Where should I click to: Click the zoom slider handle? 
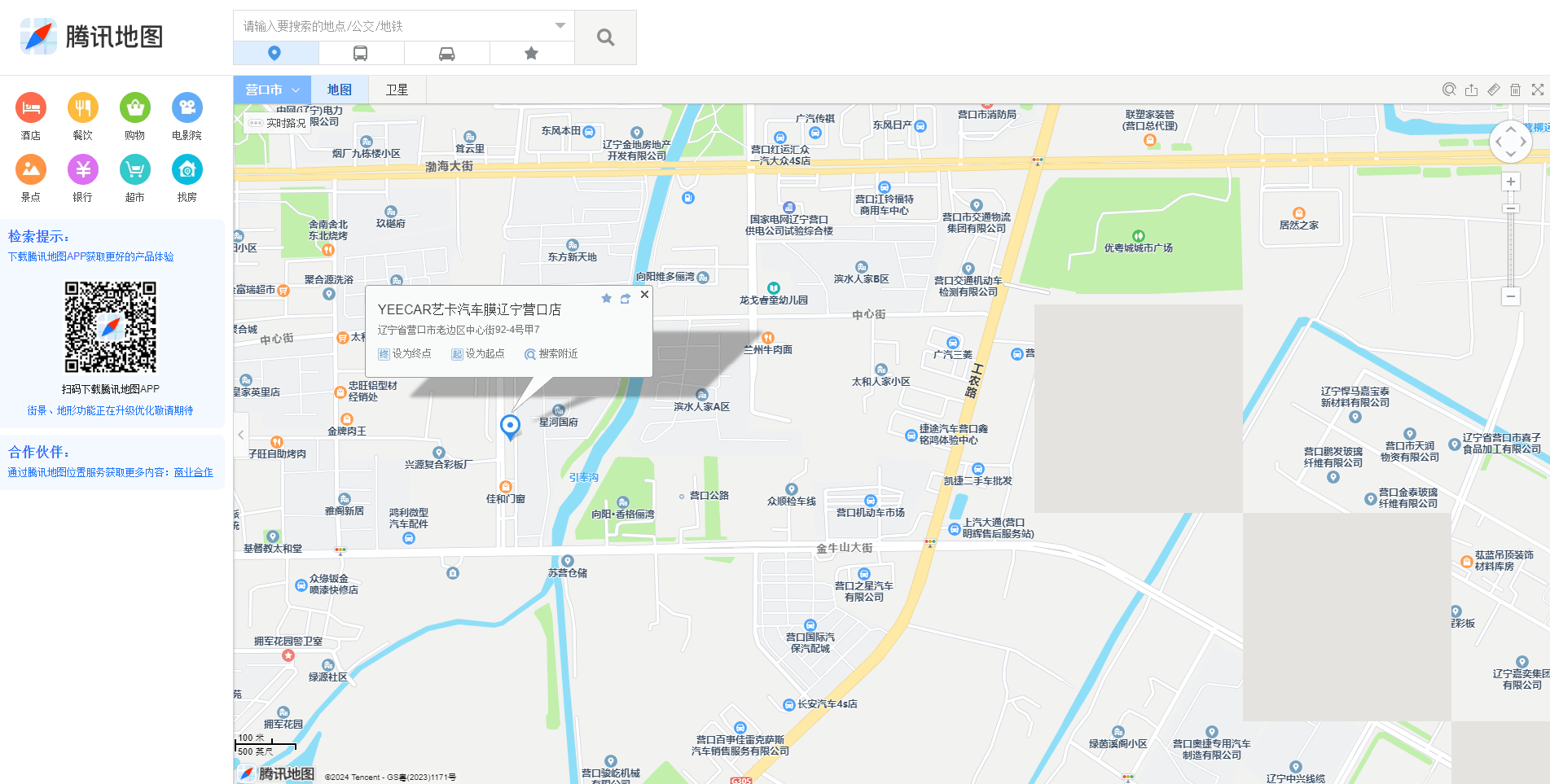tap(1510, 209)
